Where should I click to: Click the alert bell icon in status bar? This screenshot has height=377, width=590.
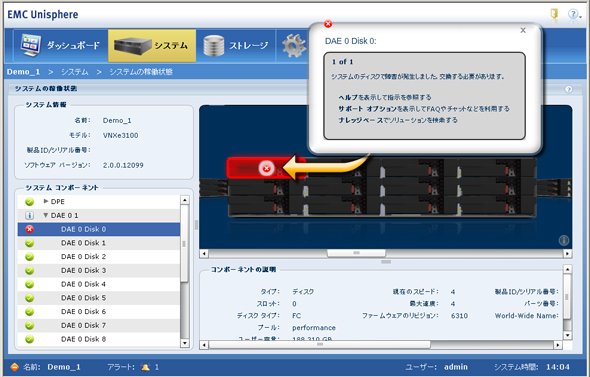tap(145, 367)
